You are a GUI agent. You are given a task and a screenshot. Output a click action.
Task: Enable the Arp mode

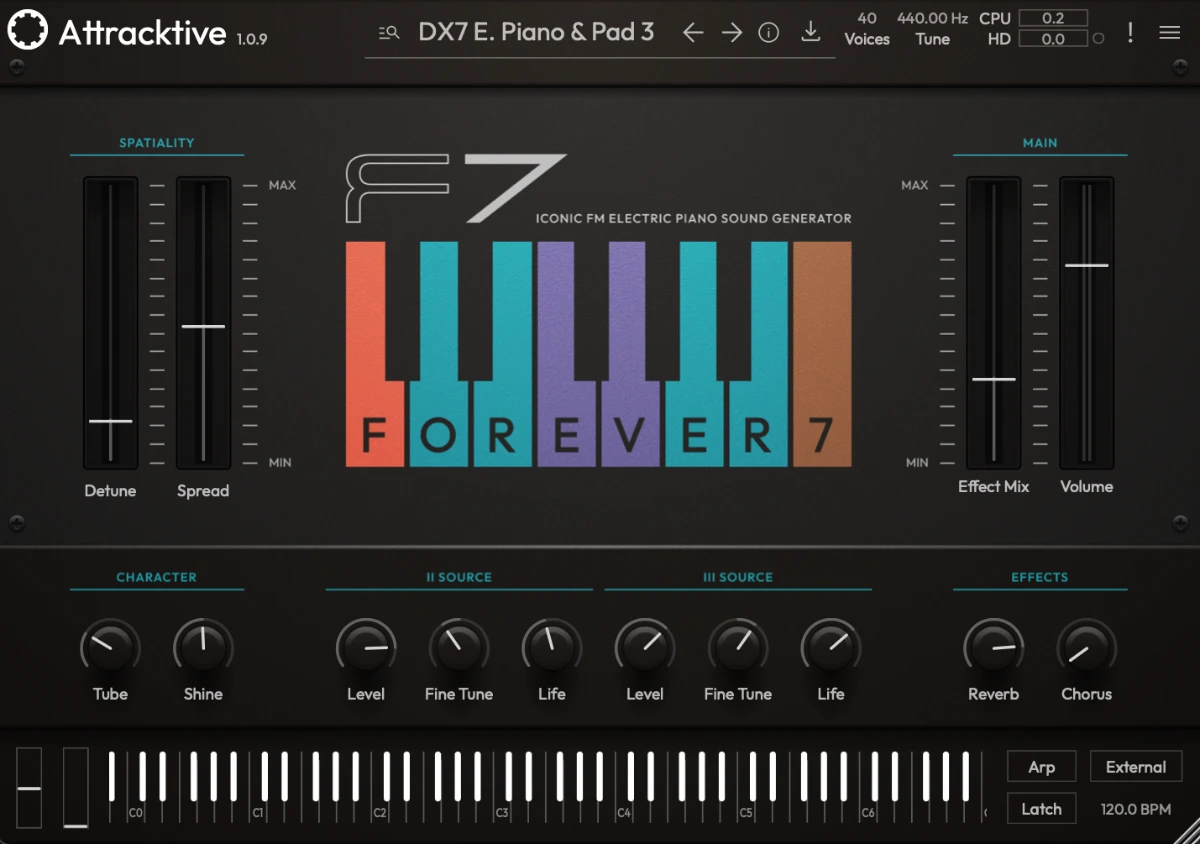1041,767
